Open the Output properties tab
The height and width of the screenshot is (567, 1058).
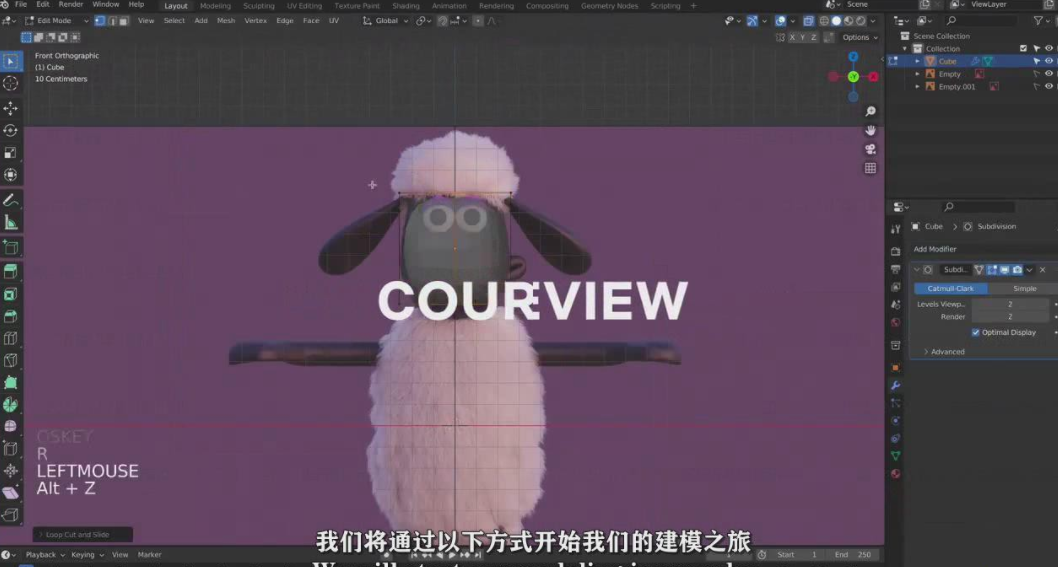(x=895, y=269)
